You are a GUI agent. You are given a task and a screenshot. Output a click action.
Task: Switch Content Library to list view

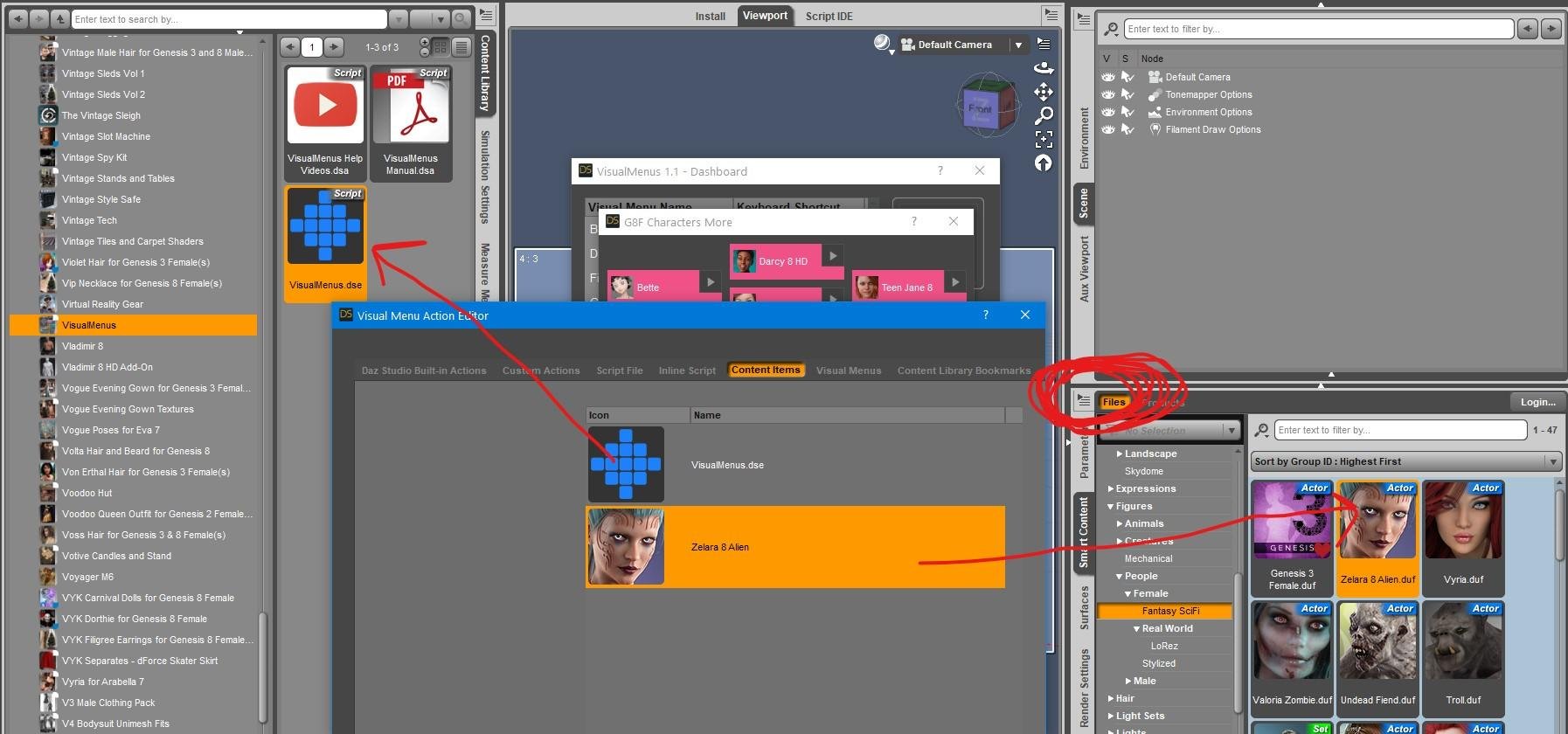click(x=461, y=47)
